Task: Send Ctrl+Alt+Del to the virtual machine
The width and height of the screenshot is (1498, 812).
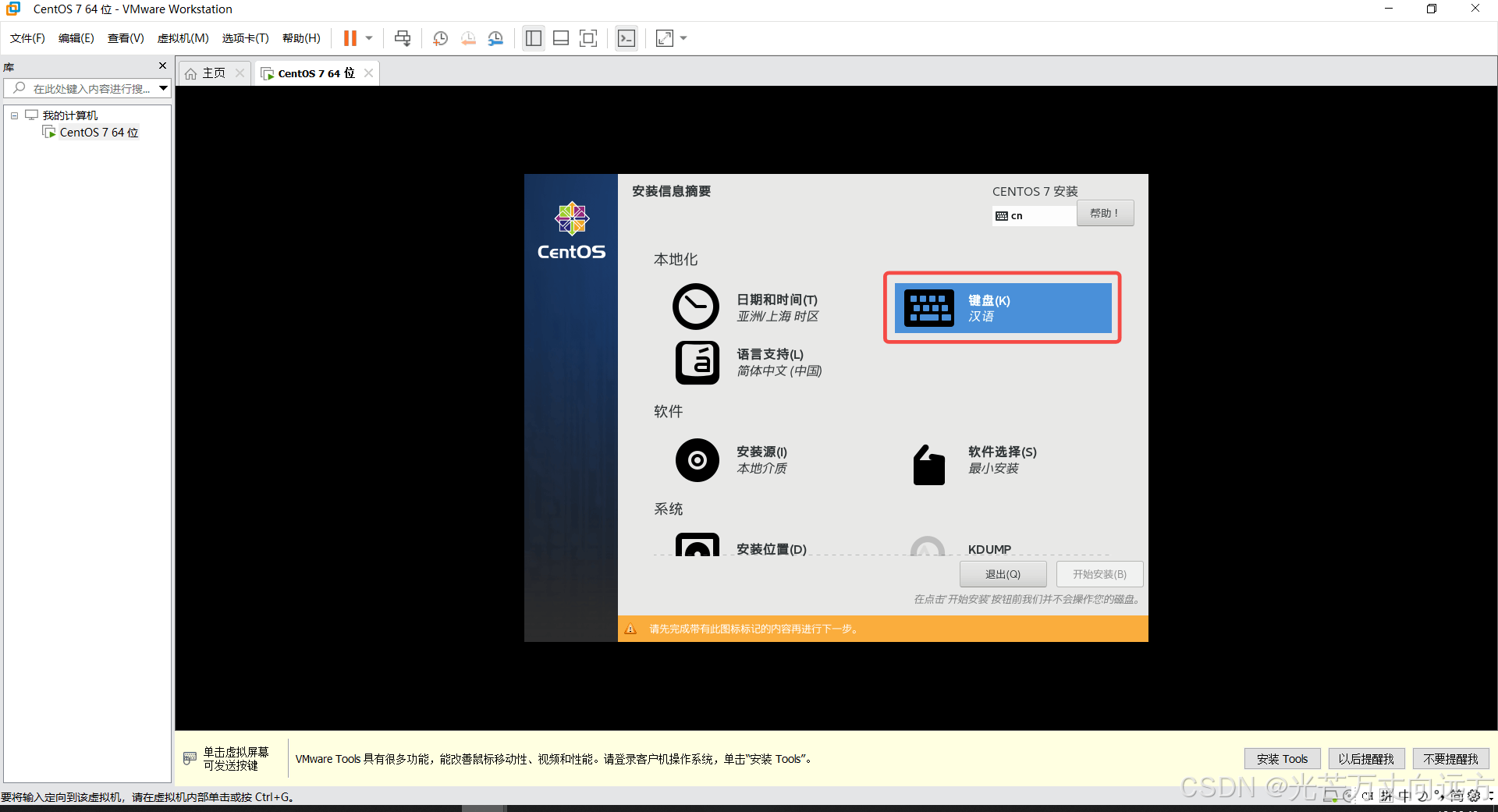Action: (403, 38)
